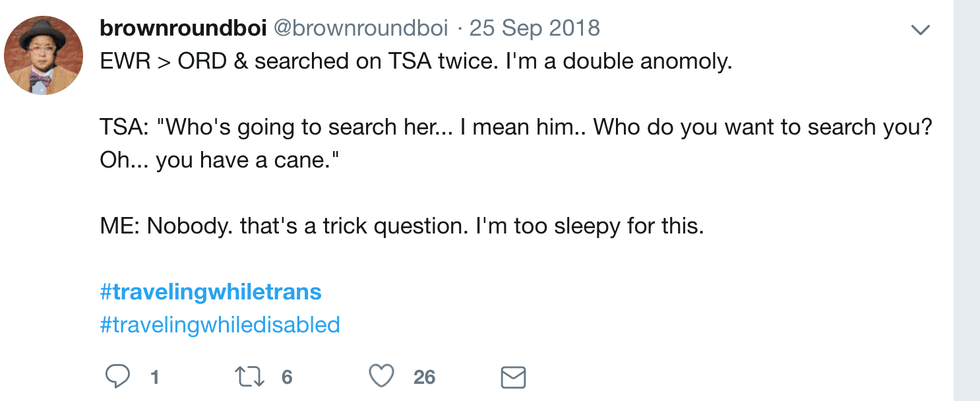Like the tweet with the heart icon

point(381,376)
